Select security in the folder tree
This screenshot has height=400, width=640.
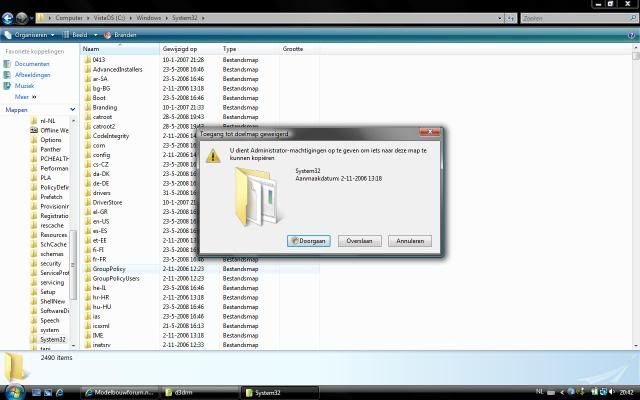point(51,263)
